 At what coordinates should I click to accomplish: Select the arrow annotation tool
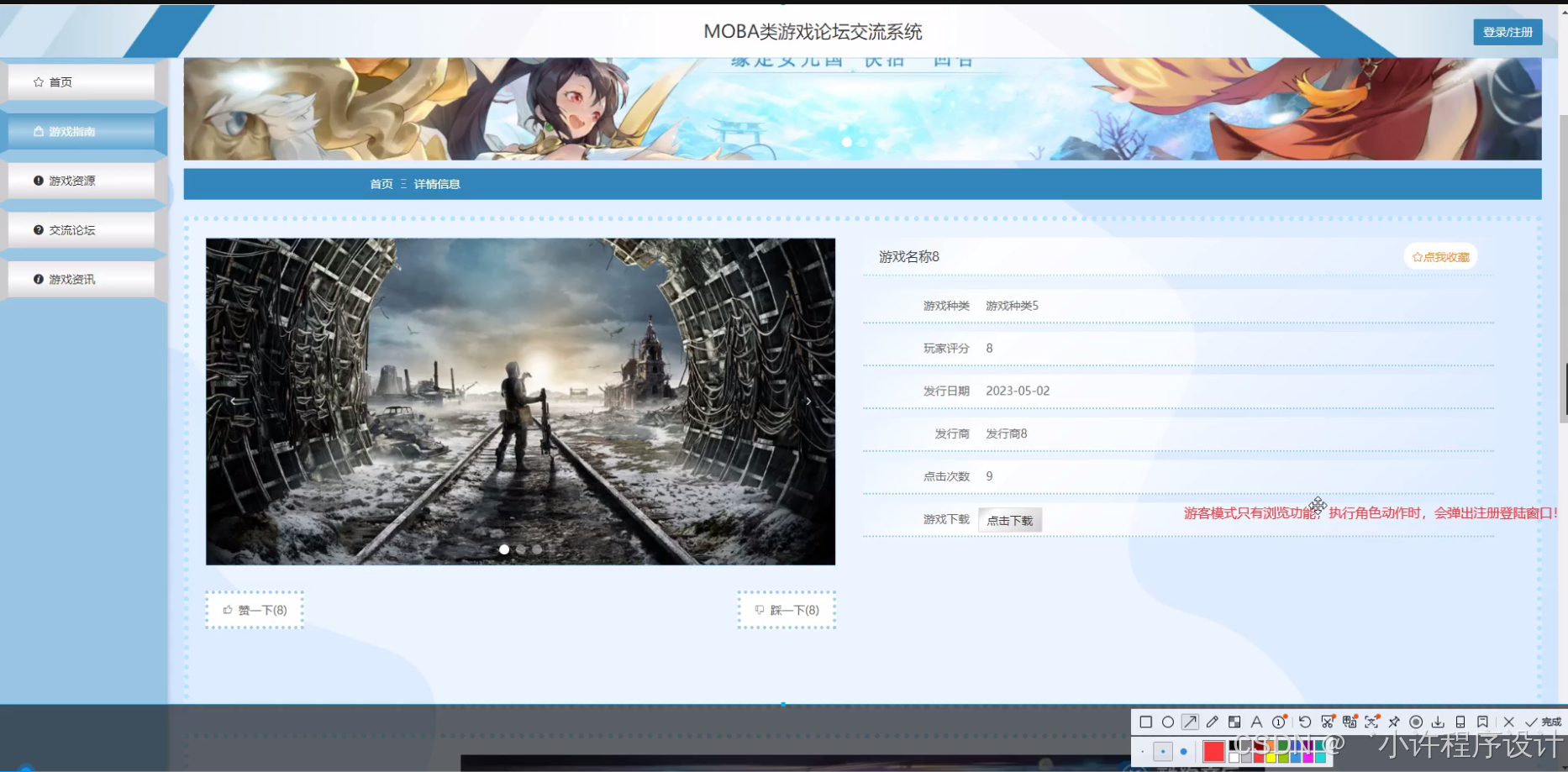1190,722
